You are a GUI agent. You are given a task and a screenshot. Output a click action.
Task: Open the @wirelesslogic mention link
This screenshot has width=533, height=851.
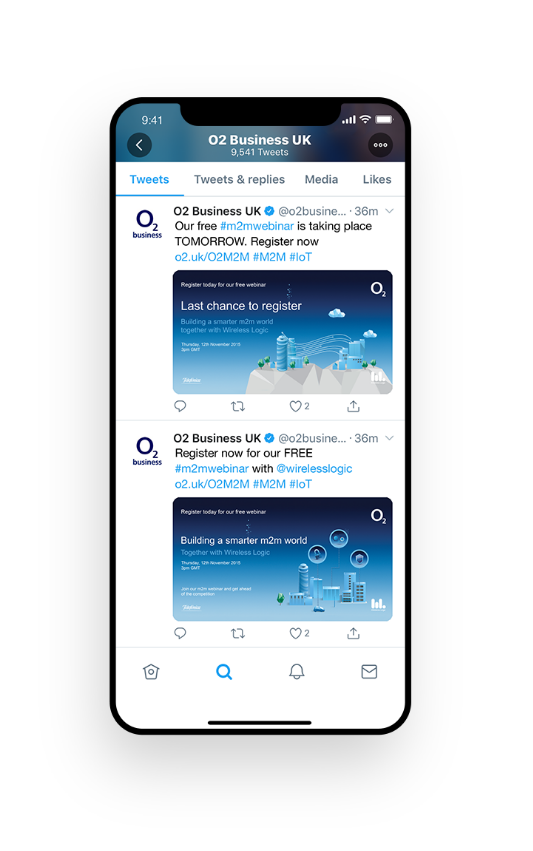click(314, 468)
